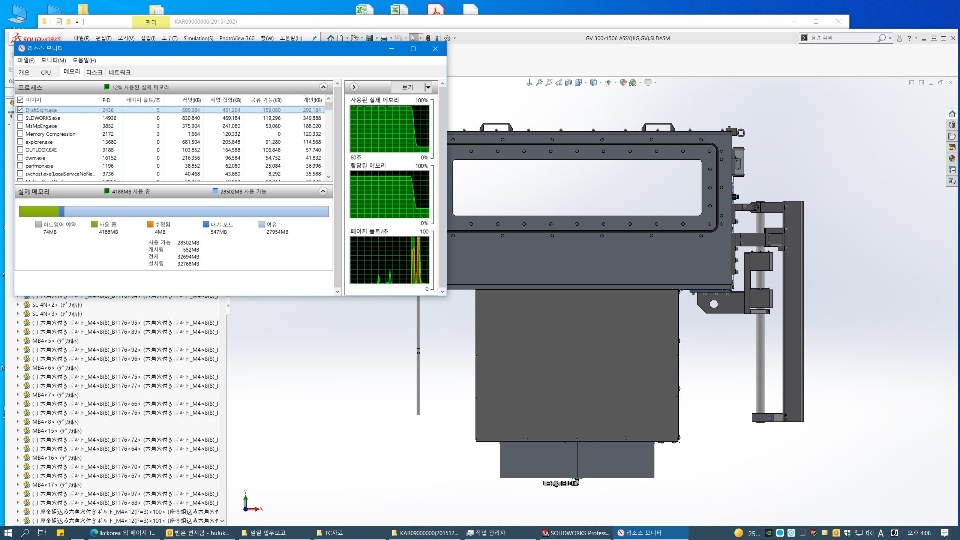This screenshot has width=960, height=540.
Task: Click the search magnifier in SolidWorks search box
Action: coord(880,38)
